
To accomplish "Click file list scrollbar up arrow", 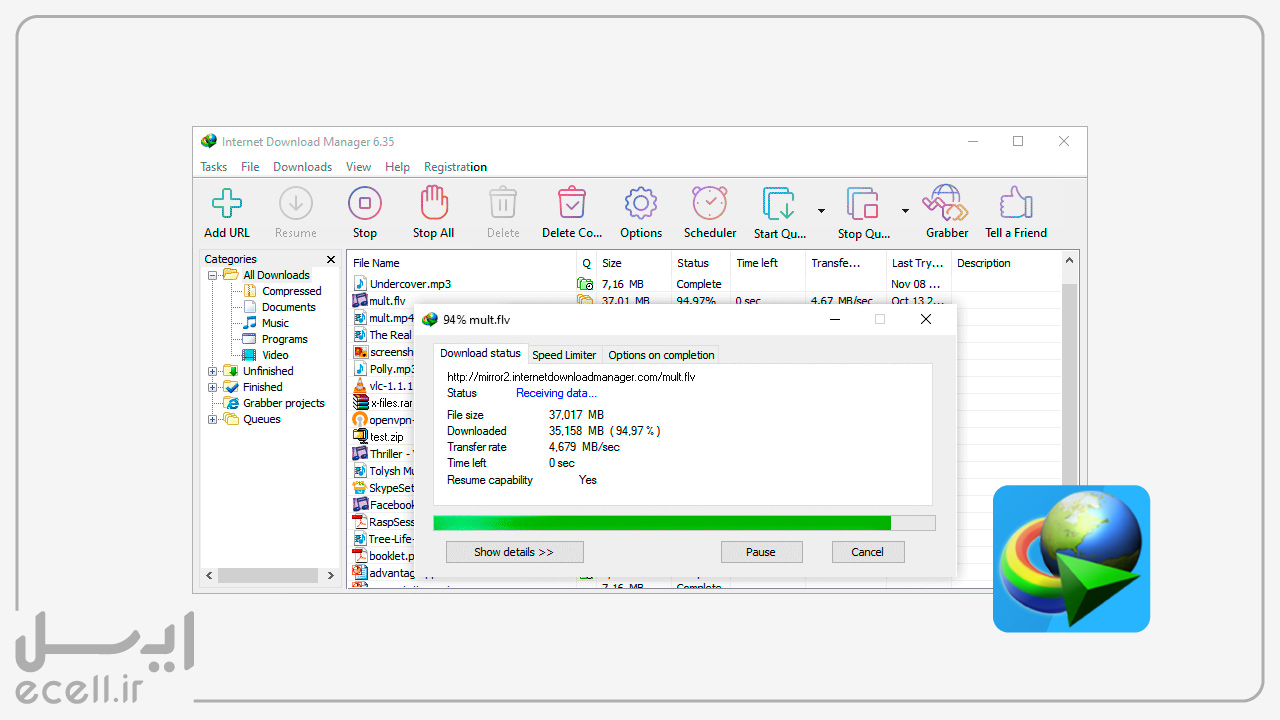I will coord(1069,261).
